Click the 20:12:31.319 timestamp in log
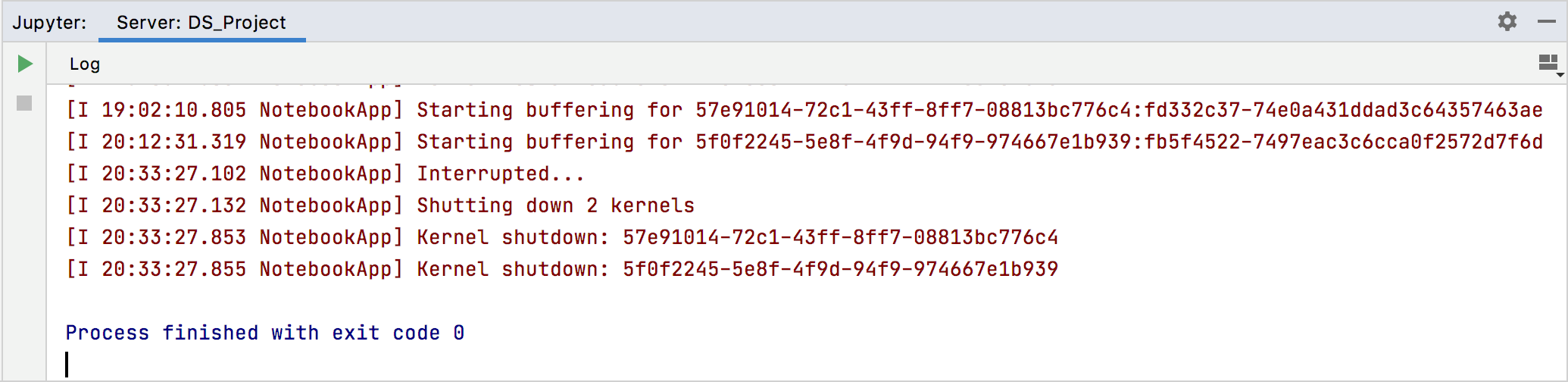This screenshot has width=1568, height=382. (x=173, y=142)
